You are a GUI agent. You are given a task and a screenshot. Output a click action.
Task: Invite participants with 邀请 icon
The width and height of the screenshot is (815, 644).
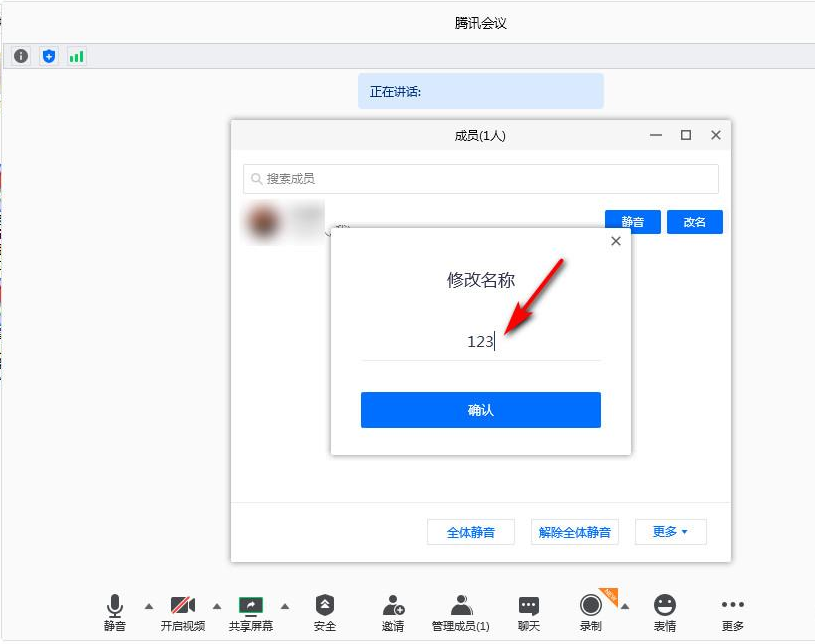pos(393,612)
